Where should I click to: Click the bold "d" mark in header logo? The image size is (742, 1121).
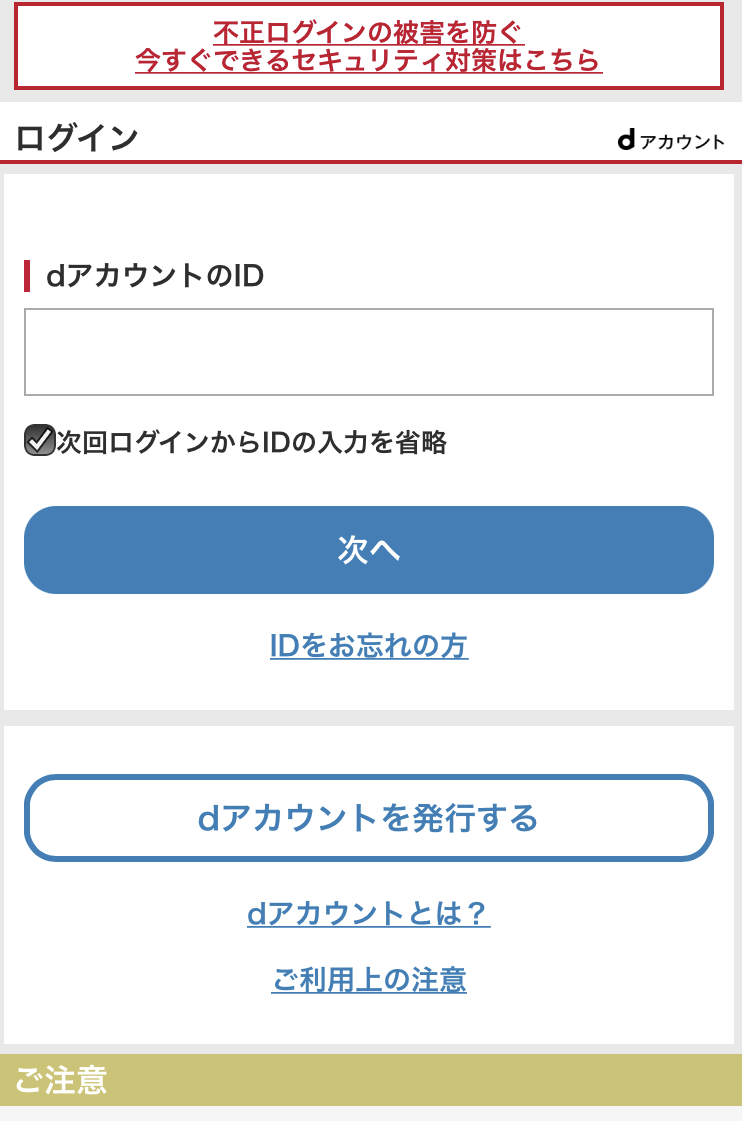[x=626, y=141]
